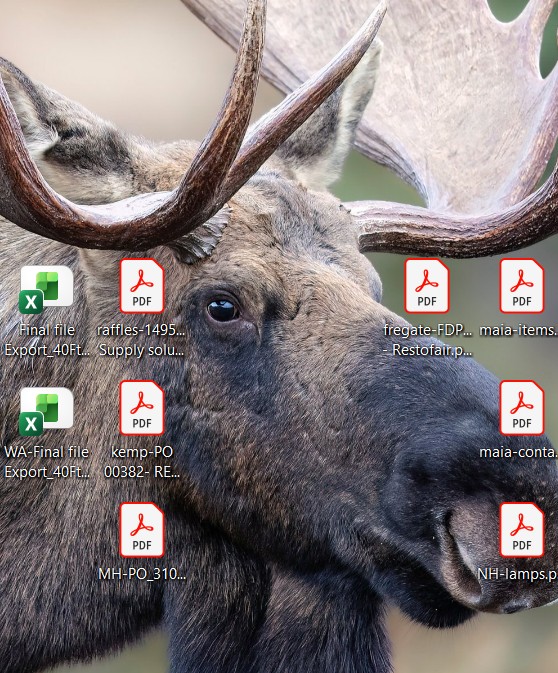
Task: Click the "MH-PO_310..." file name label
Action: (142, 574)
